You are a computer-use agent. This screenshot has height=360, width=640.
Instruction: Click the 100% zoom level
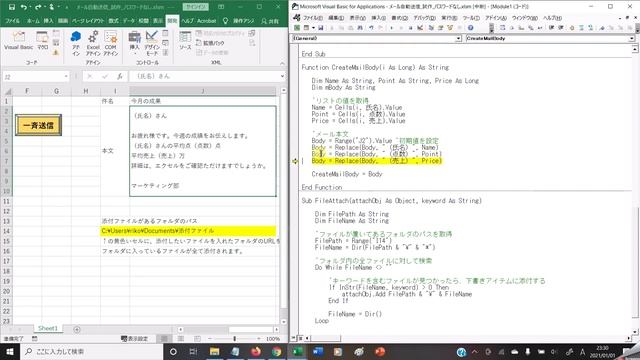(x=273, y=339)
